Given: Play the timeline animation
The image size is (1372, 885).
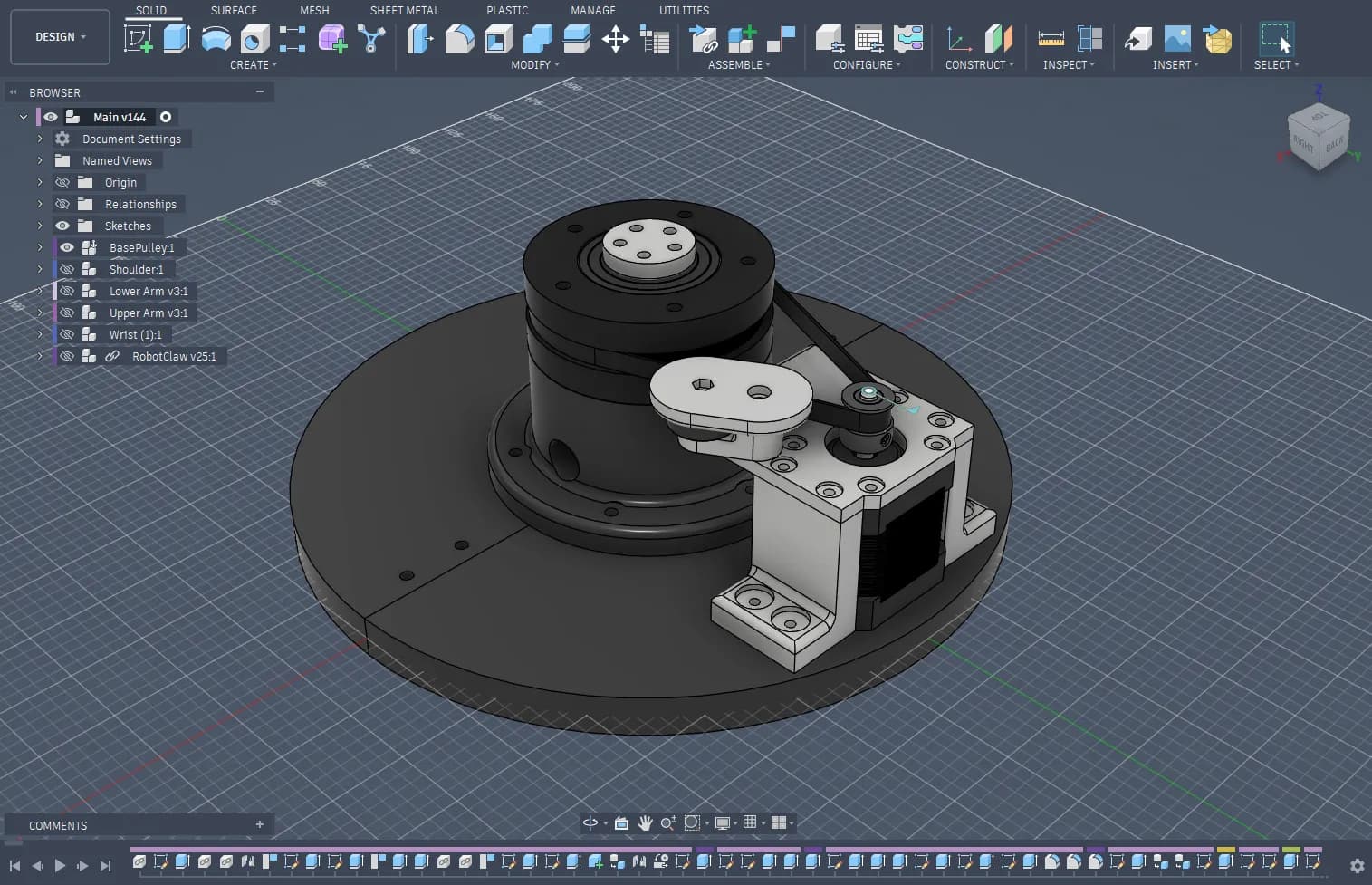Looking at the screenshot, I should [x=60, y=866].
